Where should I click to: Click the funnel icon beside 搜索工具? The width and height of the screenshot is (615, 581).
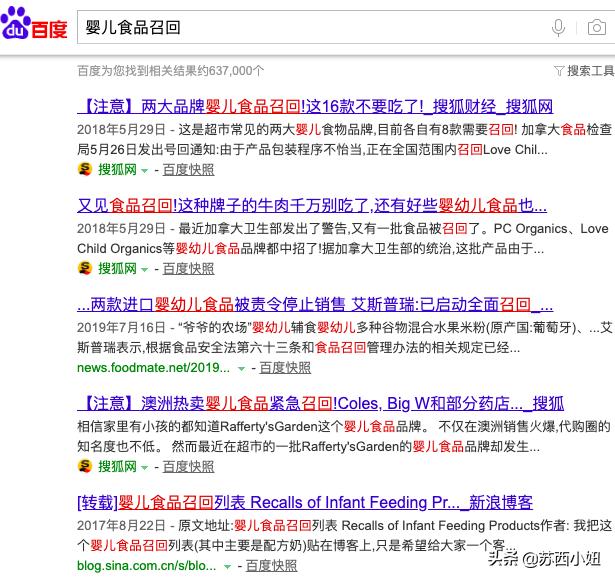[559, 71]
